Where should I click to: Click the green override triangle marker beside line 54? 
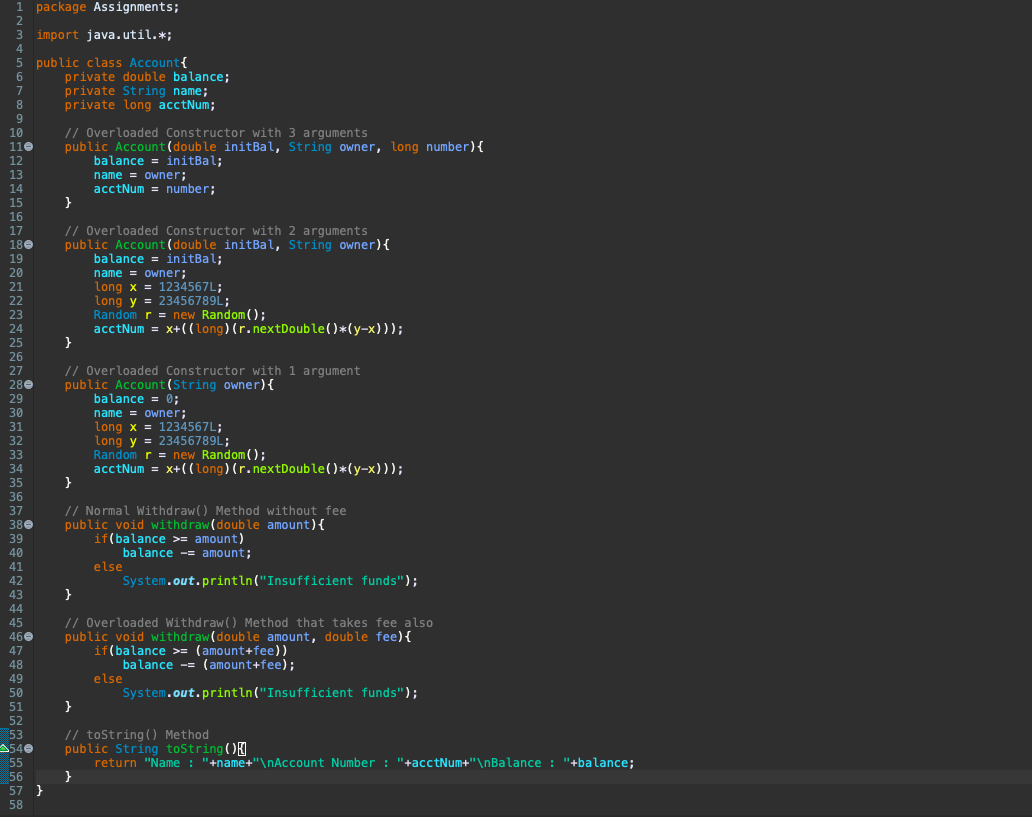click(5, 749)
